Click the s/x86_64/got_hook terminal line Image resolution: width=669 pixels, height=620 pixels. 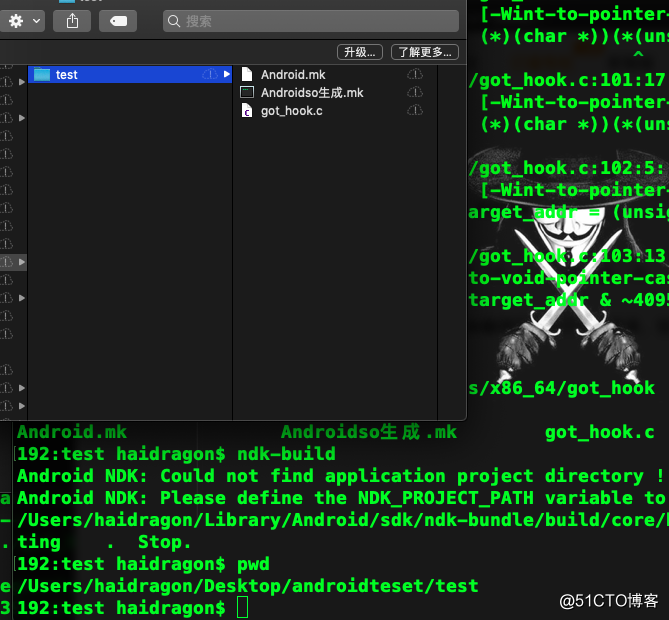[561, 388]
